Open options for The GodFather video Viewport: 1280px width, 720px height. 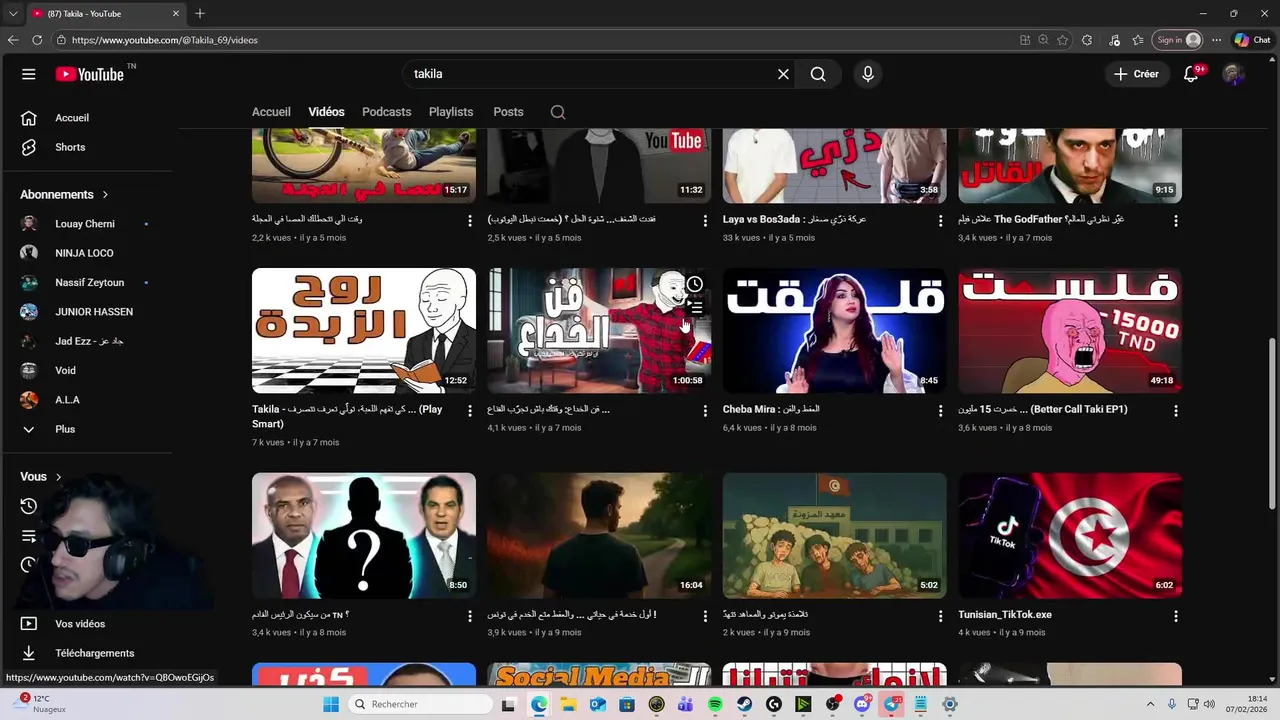[x=1176, y=221]
